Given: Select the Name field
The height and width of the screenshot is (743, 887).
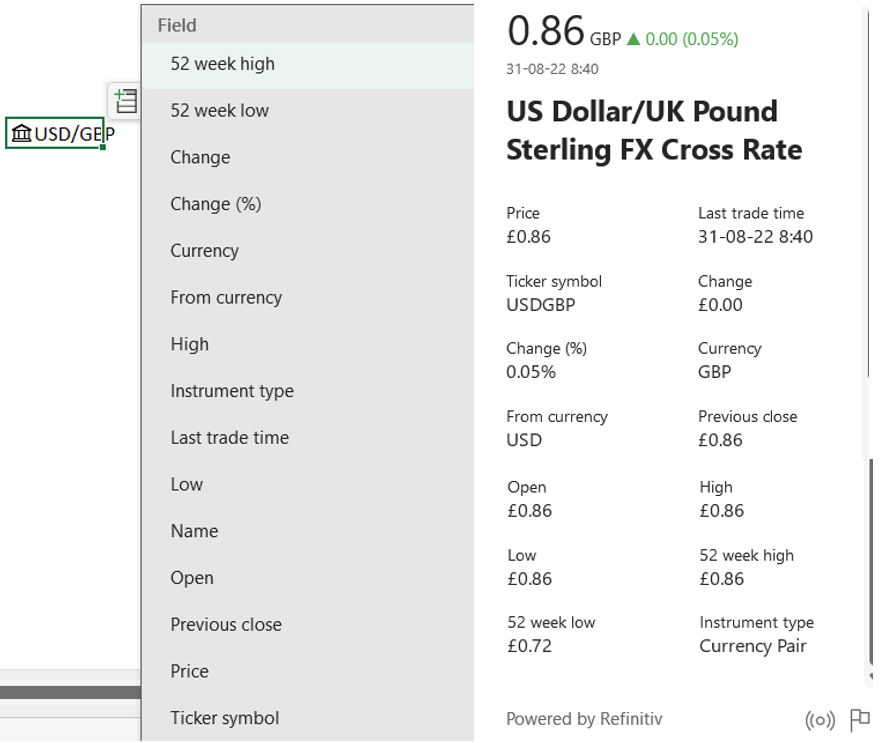Looking at the screenshot, I should (x=194, y=532).
